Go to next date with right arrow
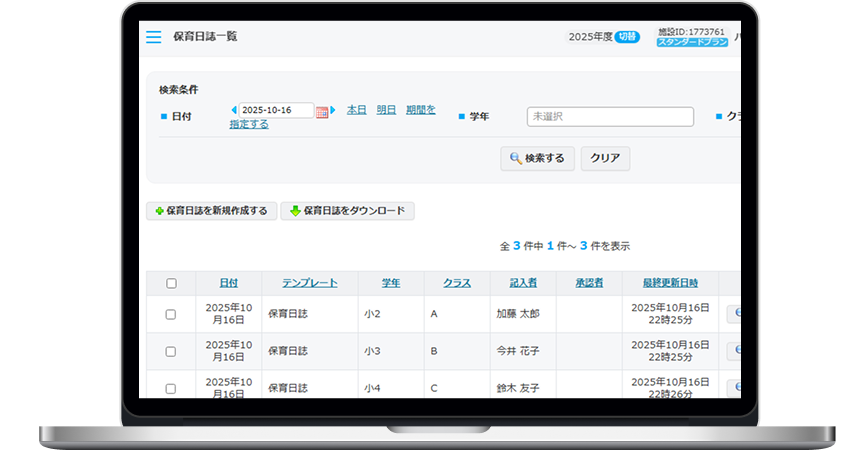This screenshot has height=460, width=864. [333, 110]
